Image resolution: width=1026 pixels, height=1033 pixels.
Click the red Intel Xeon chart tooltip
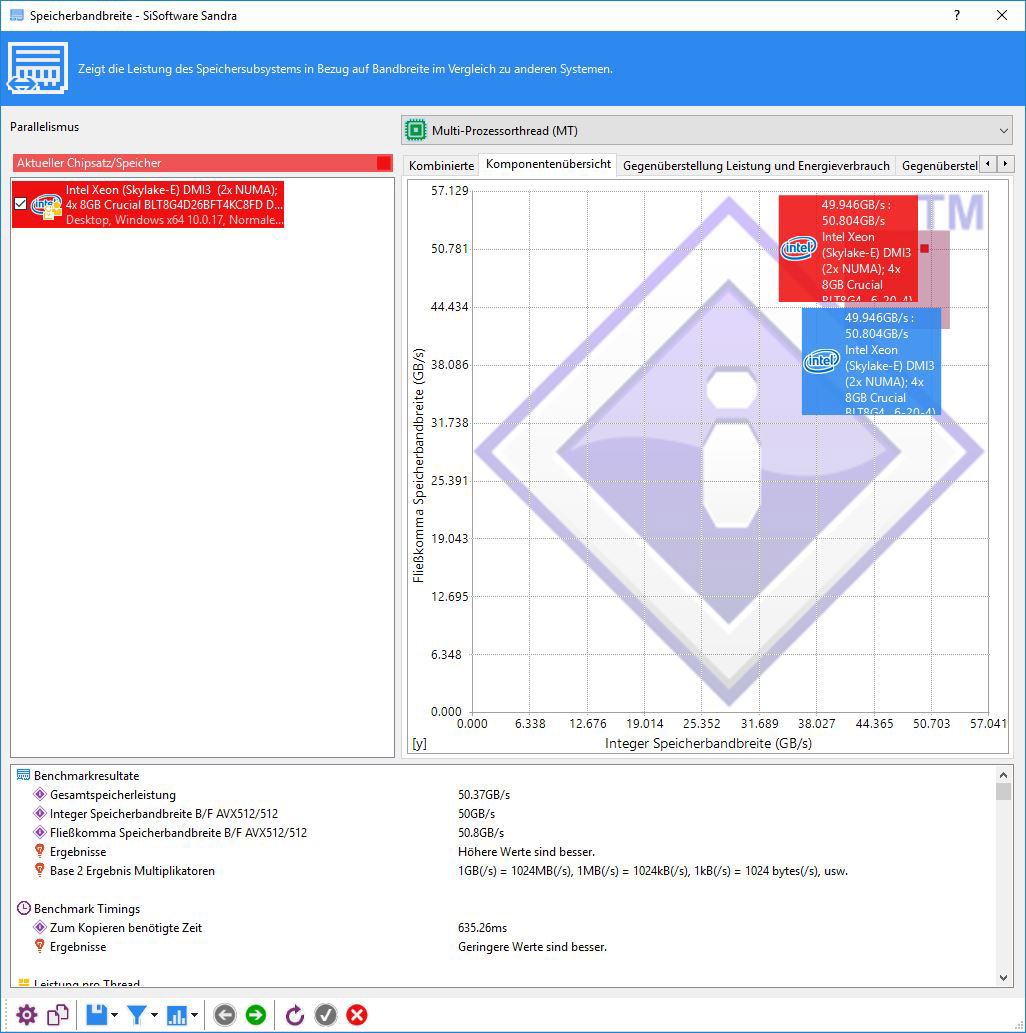point(848,248)
